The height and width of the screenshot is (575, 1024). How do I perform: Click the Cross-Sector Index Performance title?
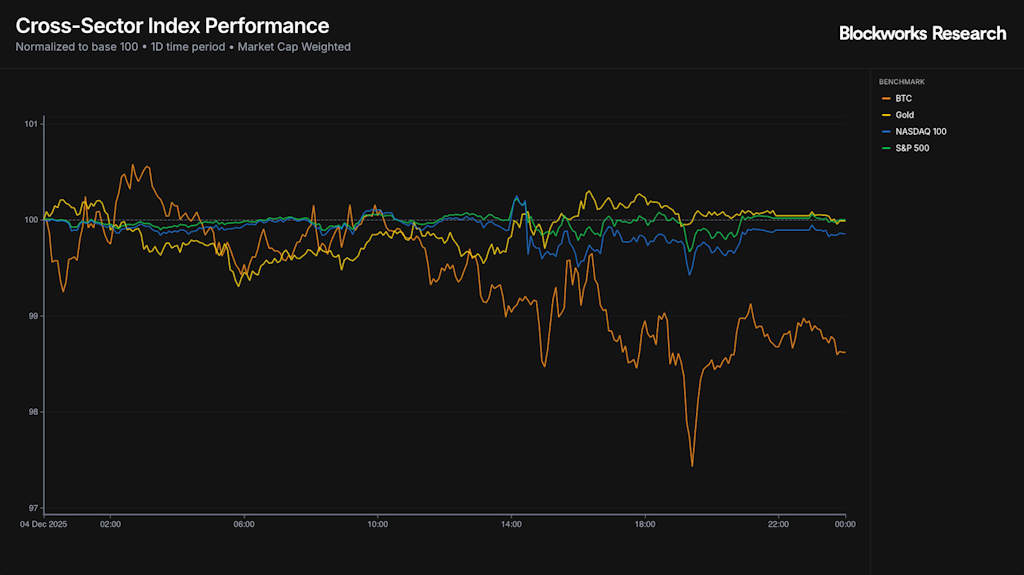(172, 26)
